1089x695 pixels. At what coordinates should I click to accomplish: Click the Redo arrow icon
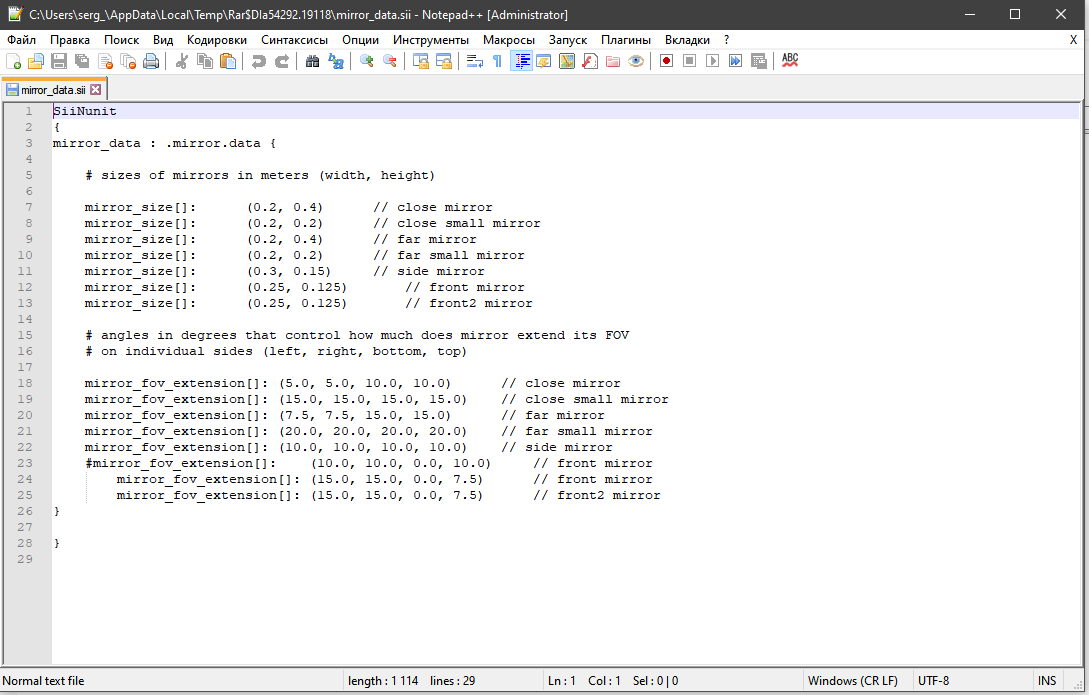[x=281, y=61]
